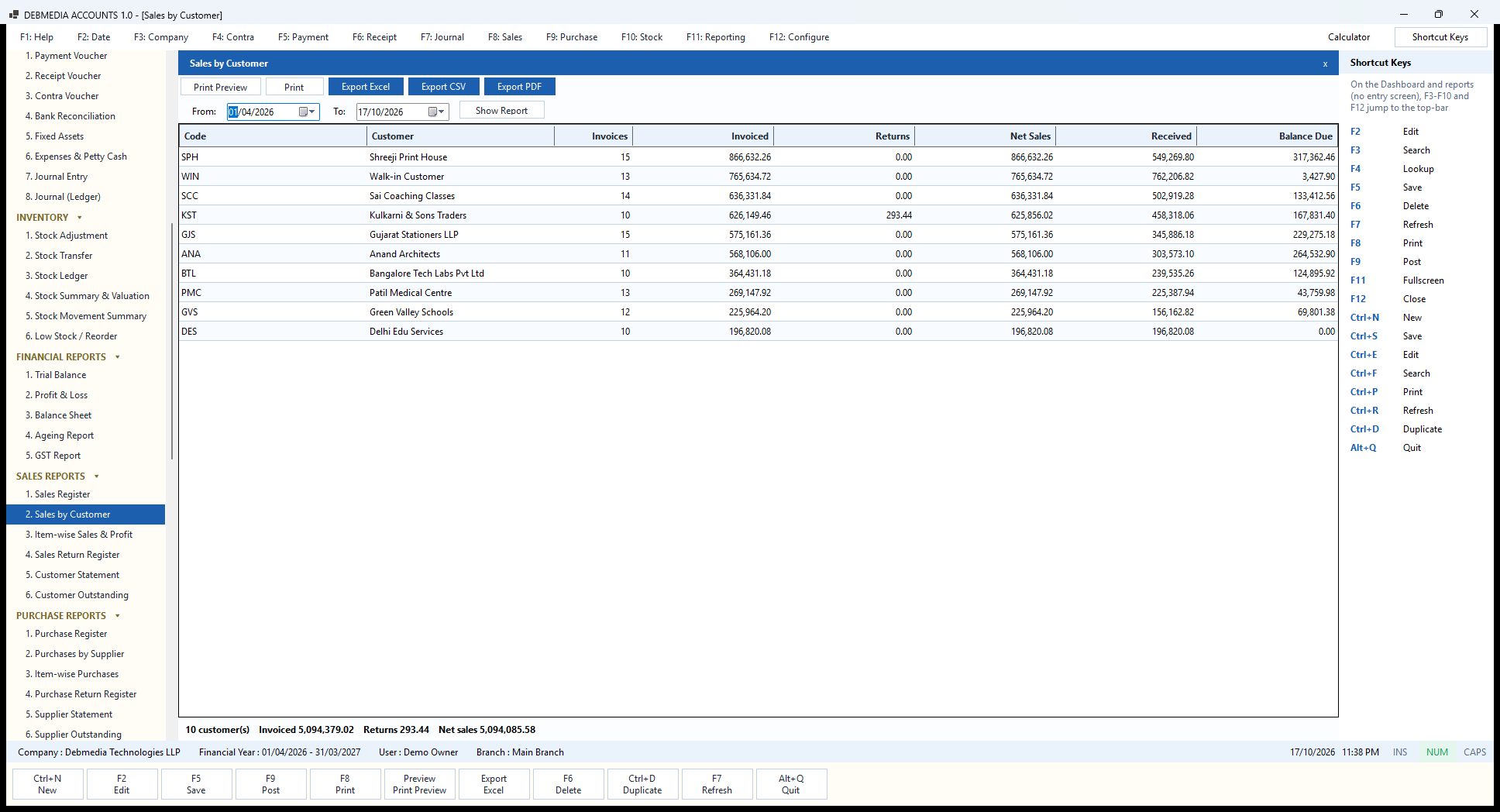Open the F8: Sales menu

point(505,37)
